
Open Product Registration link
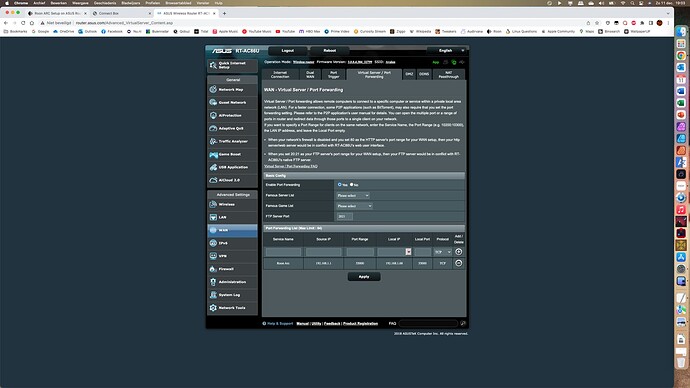(360, 324)
